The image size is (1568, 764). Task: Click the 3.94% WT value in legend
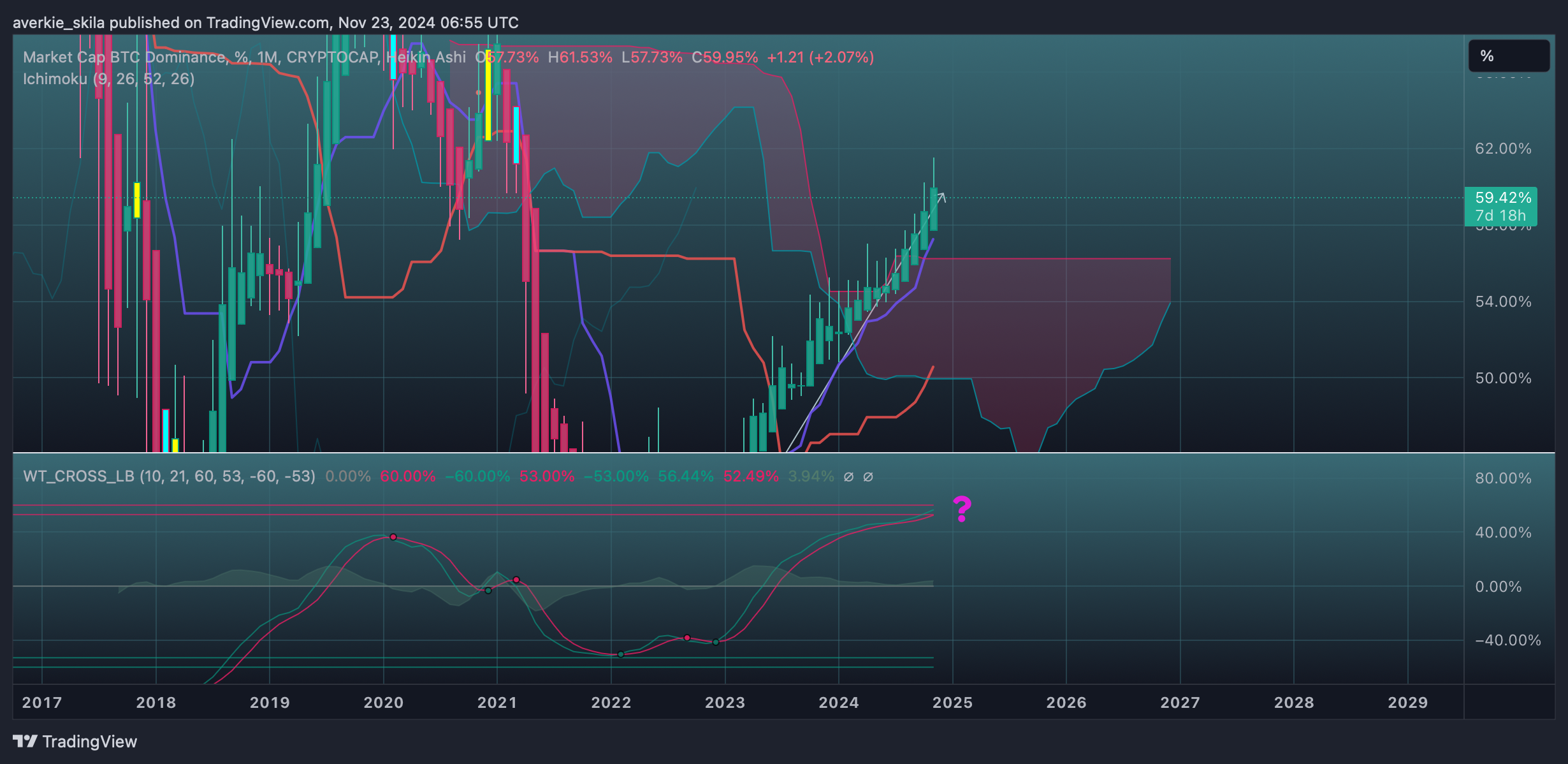(x=811, y=476)
